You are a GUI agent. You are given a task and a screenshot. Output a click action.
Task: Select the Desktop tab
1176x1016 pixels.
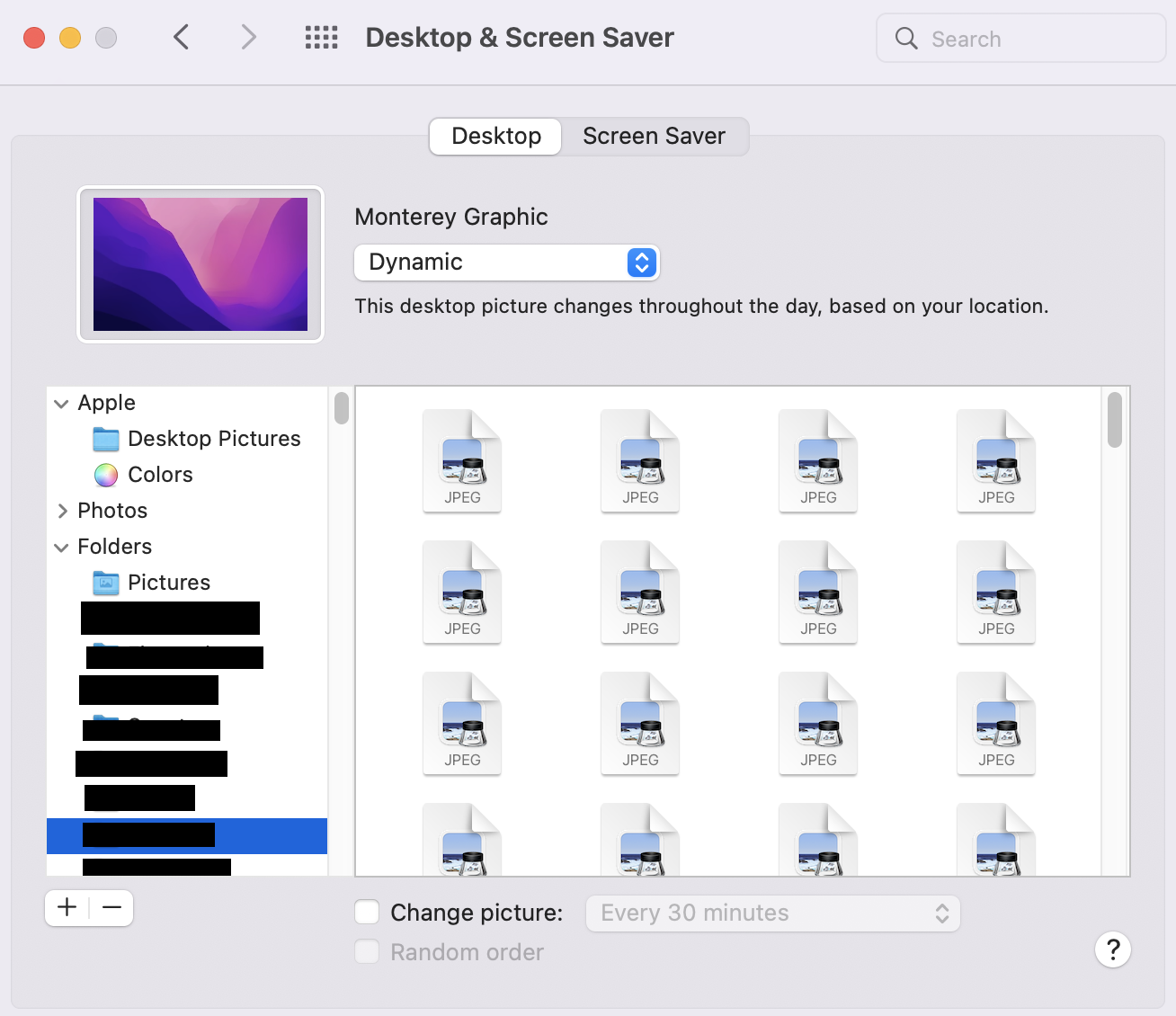495,136
